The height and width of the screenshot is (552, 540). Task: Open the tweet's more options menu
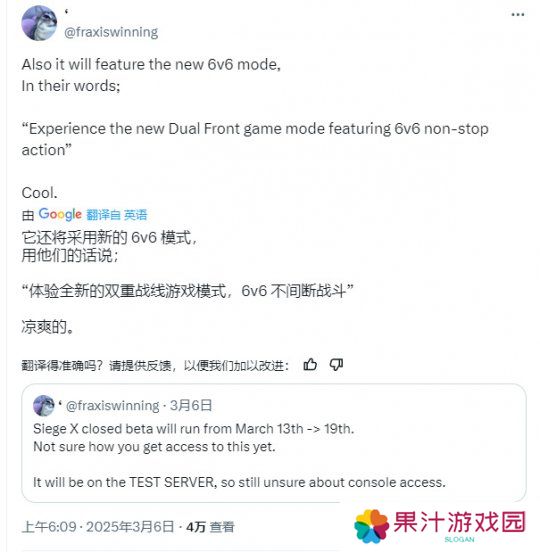(517, 15)
